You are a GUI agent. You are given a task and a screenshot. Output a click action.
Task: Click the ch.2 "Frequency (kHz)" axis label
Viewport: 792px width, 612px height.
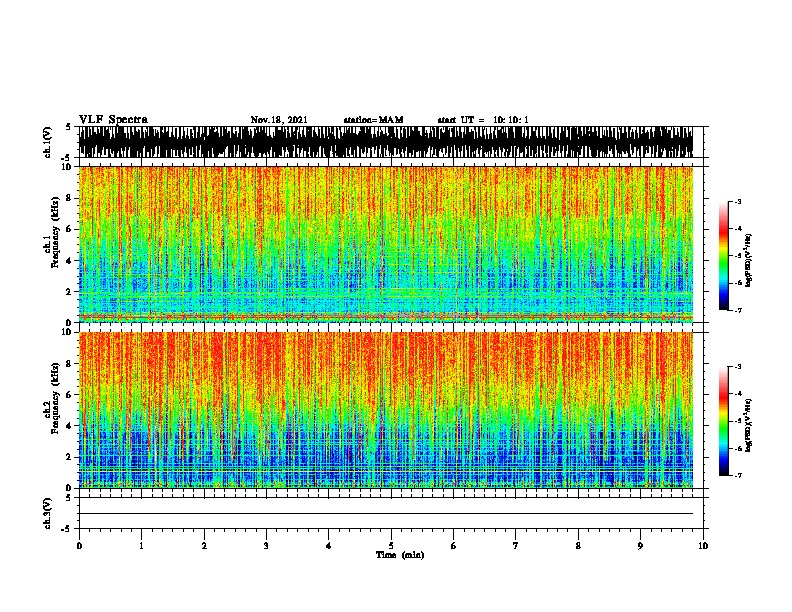[x=55, y=398]
